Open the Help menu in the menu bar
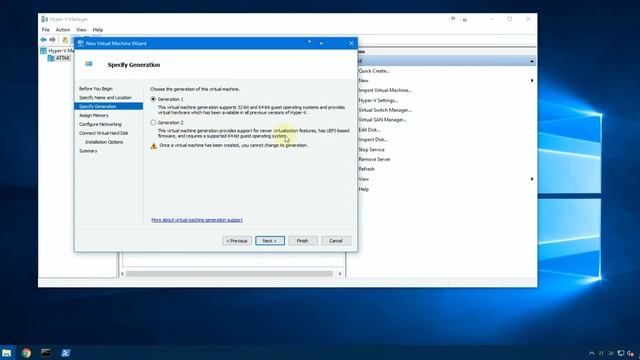Image resolution: width=640 pixels, height=360 pixels. [98, 30]
